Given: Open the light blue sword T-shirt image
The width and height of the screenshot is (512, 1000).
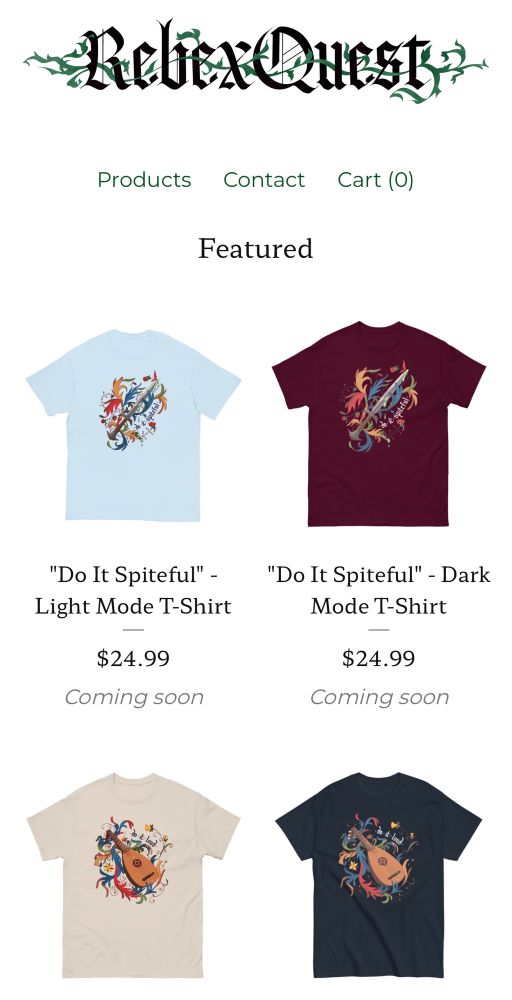Looking at the screenshot, I should 133,425.
